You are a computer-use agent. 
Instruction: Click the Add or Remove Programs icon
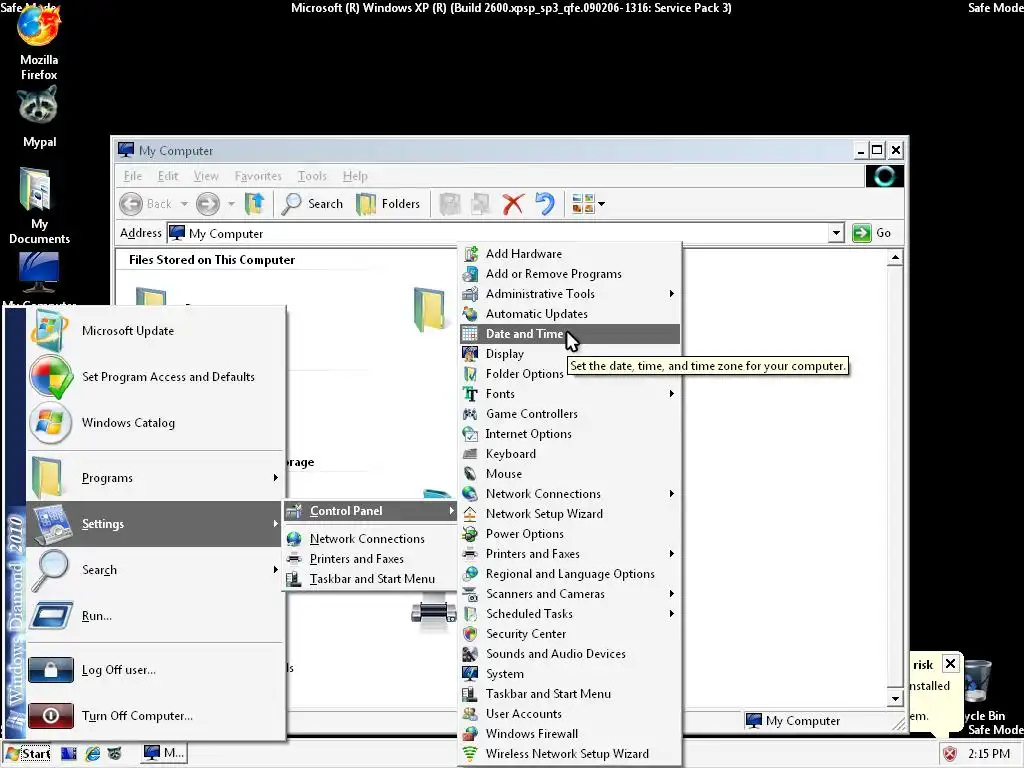(x=470, y=274)
